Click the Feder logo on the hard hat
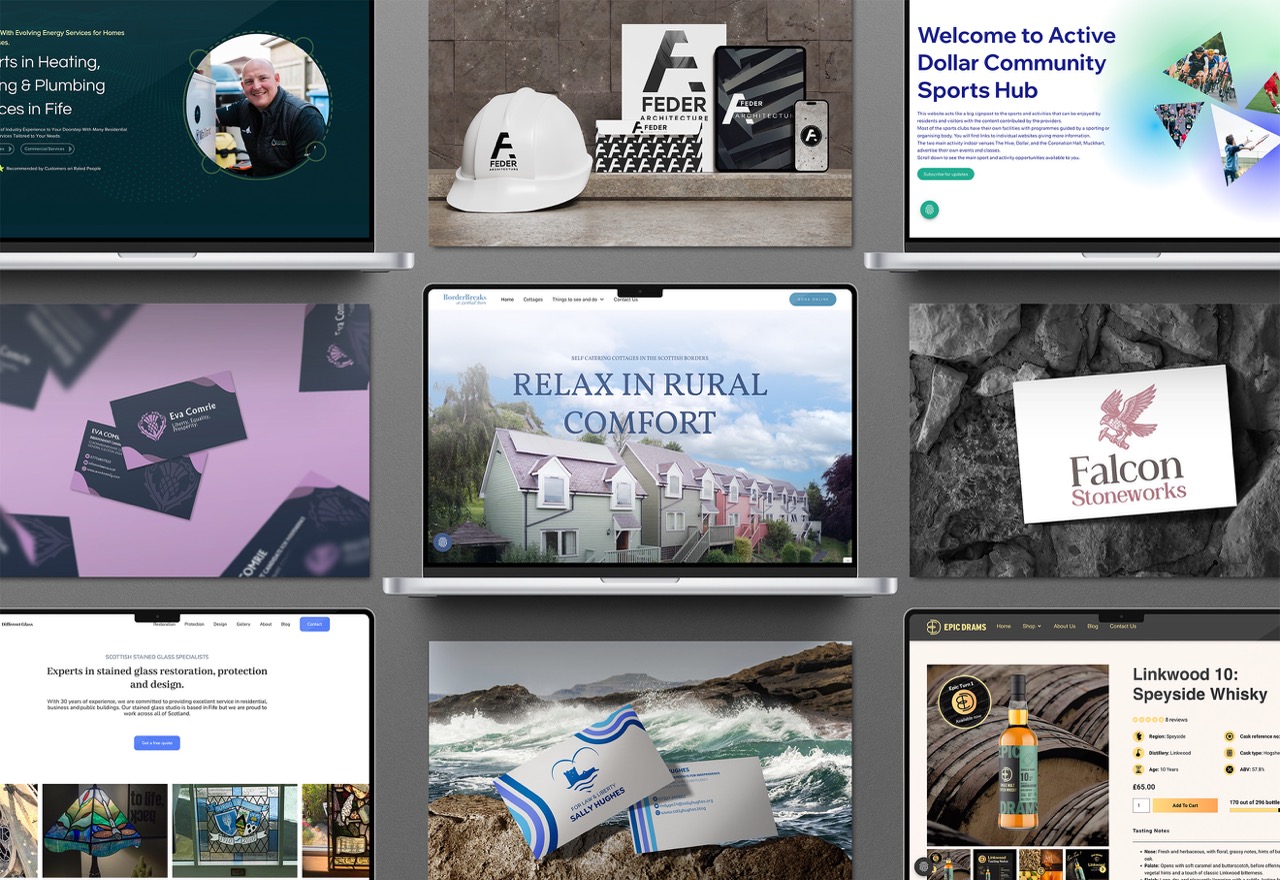 [504, 150]
